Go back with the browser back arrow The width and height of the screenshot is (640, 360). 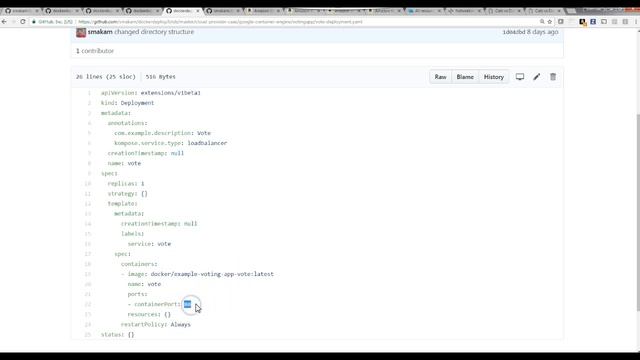point(4,22)
